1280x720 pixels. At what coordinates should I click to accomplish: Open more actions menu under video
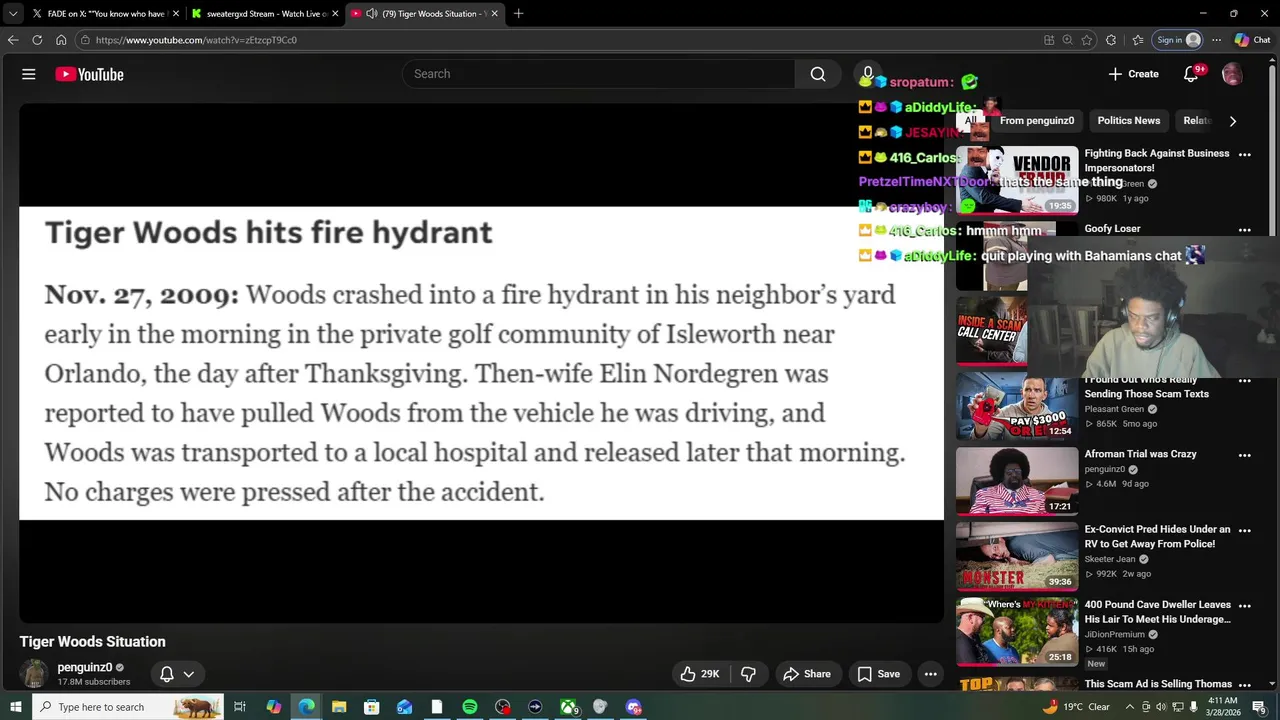[930, 674]
